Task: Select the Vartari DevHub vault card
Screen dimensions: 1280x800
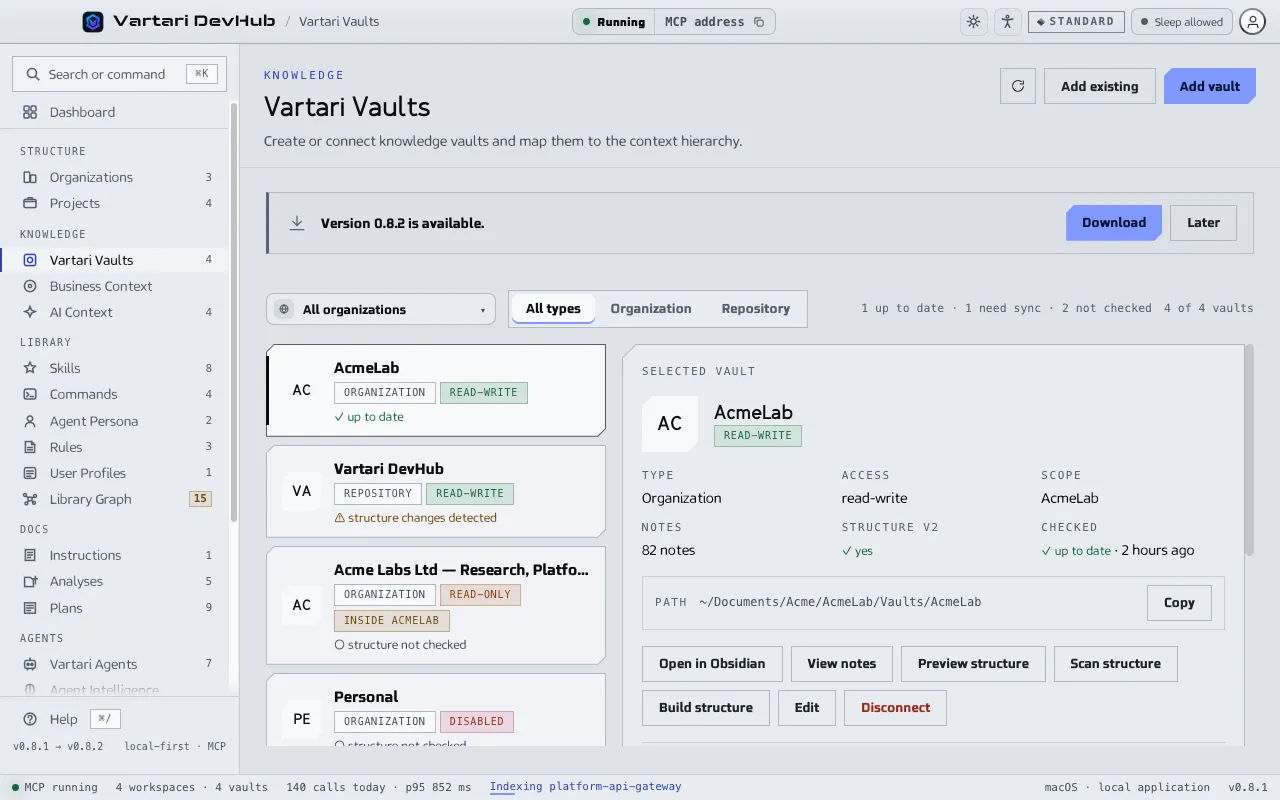Action: tap(436, 491)
